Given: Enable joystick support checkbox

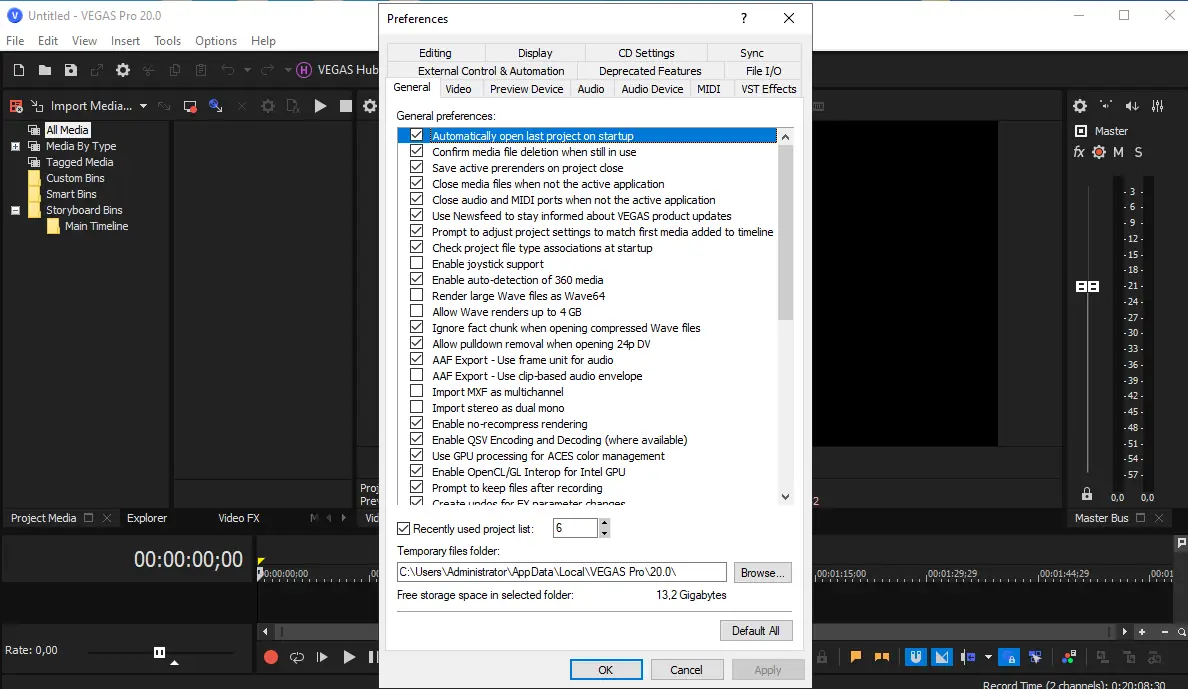Looking at the screenshot, I should tap(416, 263).
